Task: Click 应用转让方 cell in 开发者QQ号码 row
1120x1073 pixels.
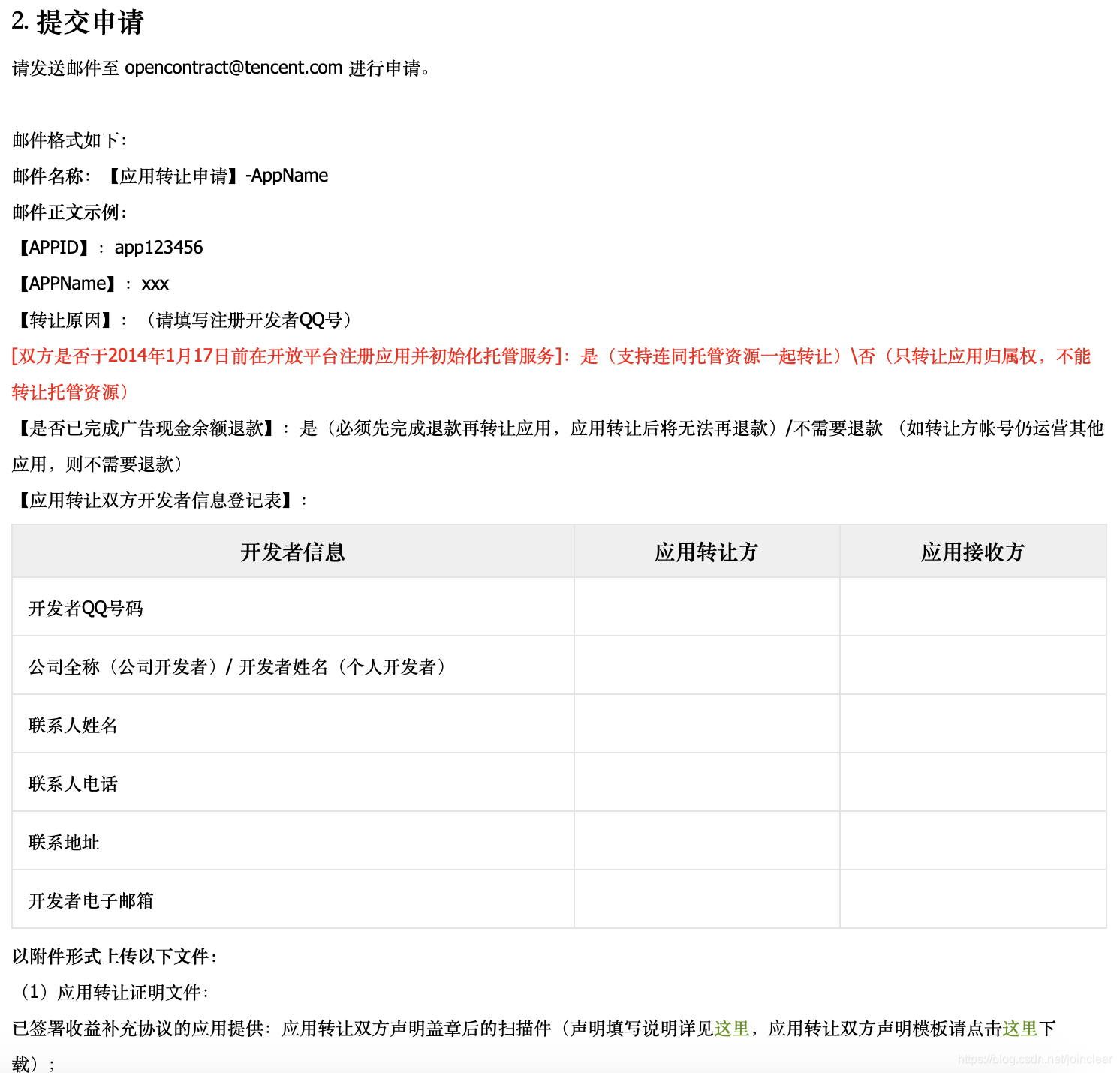Action: 706,607
